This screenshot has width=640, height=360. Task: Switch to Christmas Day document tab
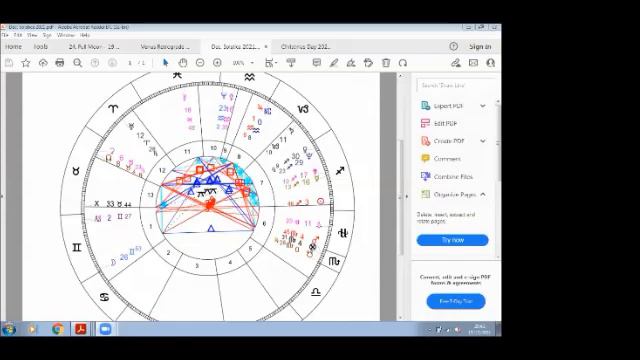(x=305, y=47)
